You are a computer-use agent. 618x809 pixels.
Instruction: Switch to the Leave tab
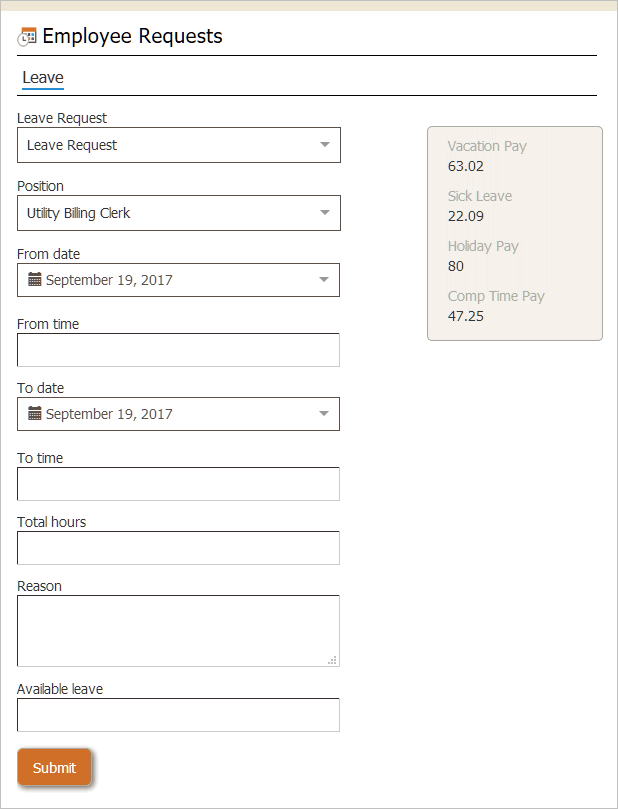coord(43,78)
